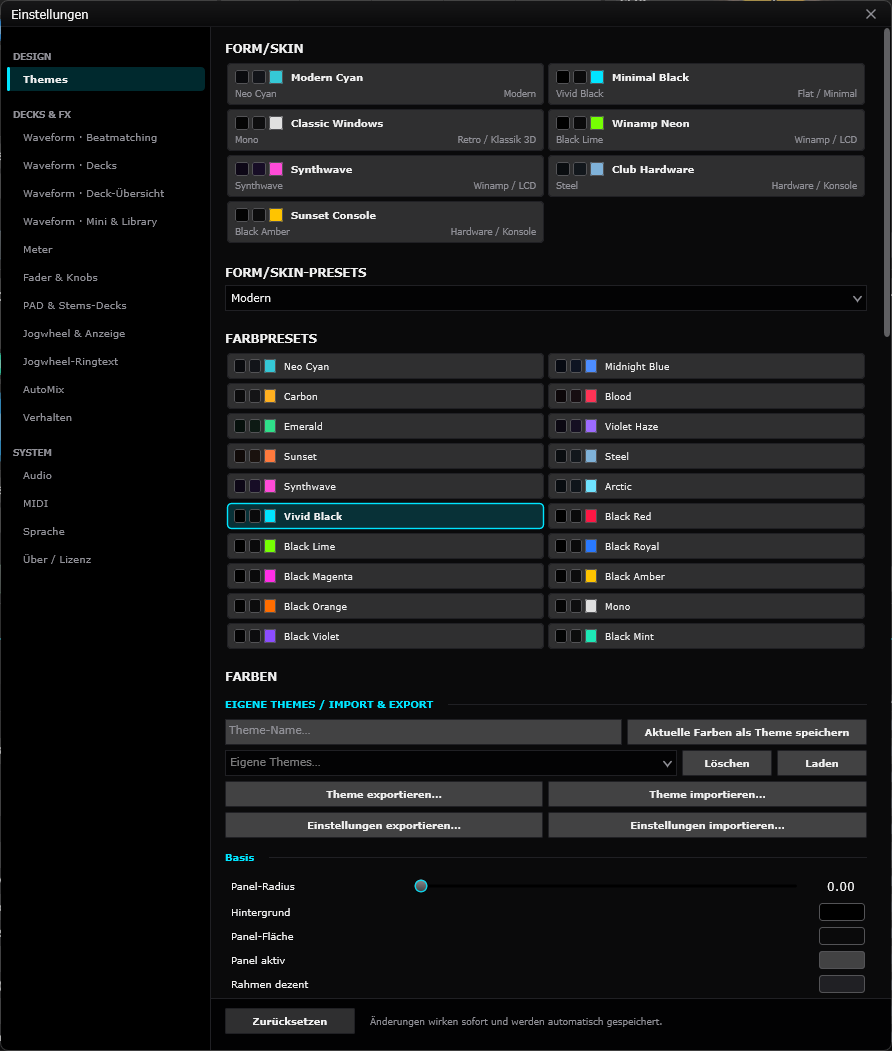
Task: Choose the Mono color preset row
Action: [706, 607]
